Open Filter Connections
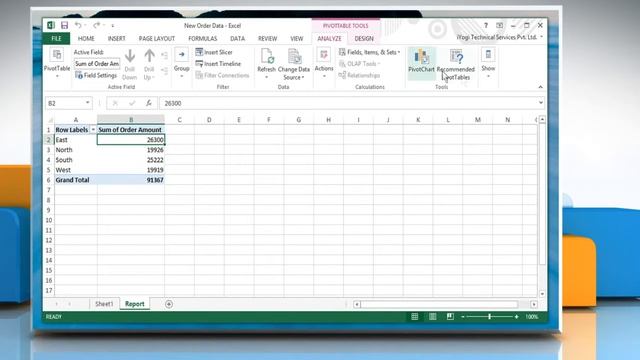The width and height of the screenshot is (640, 360). [x=222, y=75]
